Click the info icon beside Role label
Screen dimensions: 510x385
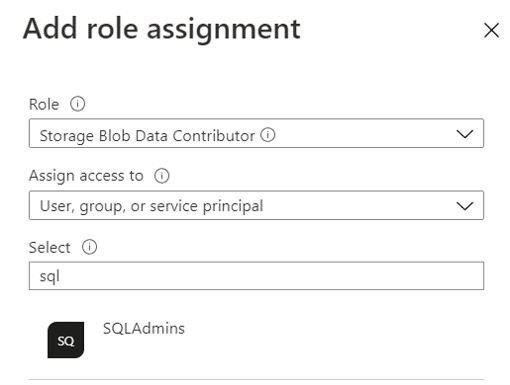[77, 104]
